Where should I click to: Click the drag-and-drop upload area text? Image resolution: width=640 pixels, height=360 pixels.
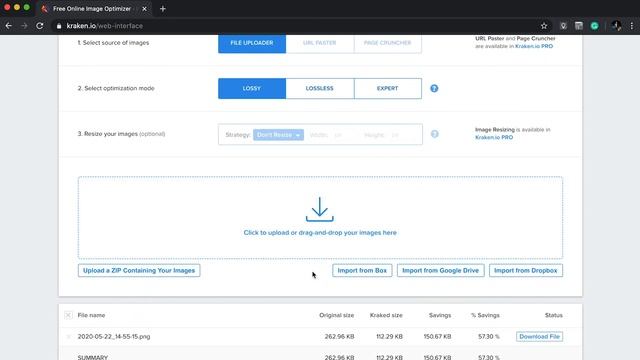click(320, 233)
